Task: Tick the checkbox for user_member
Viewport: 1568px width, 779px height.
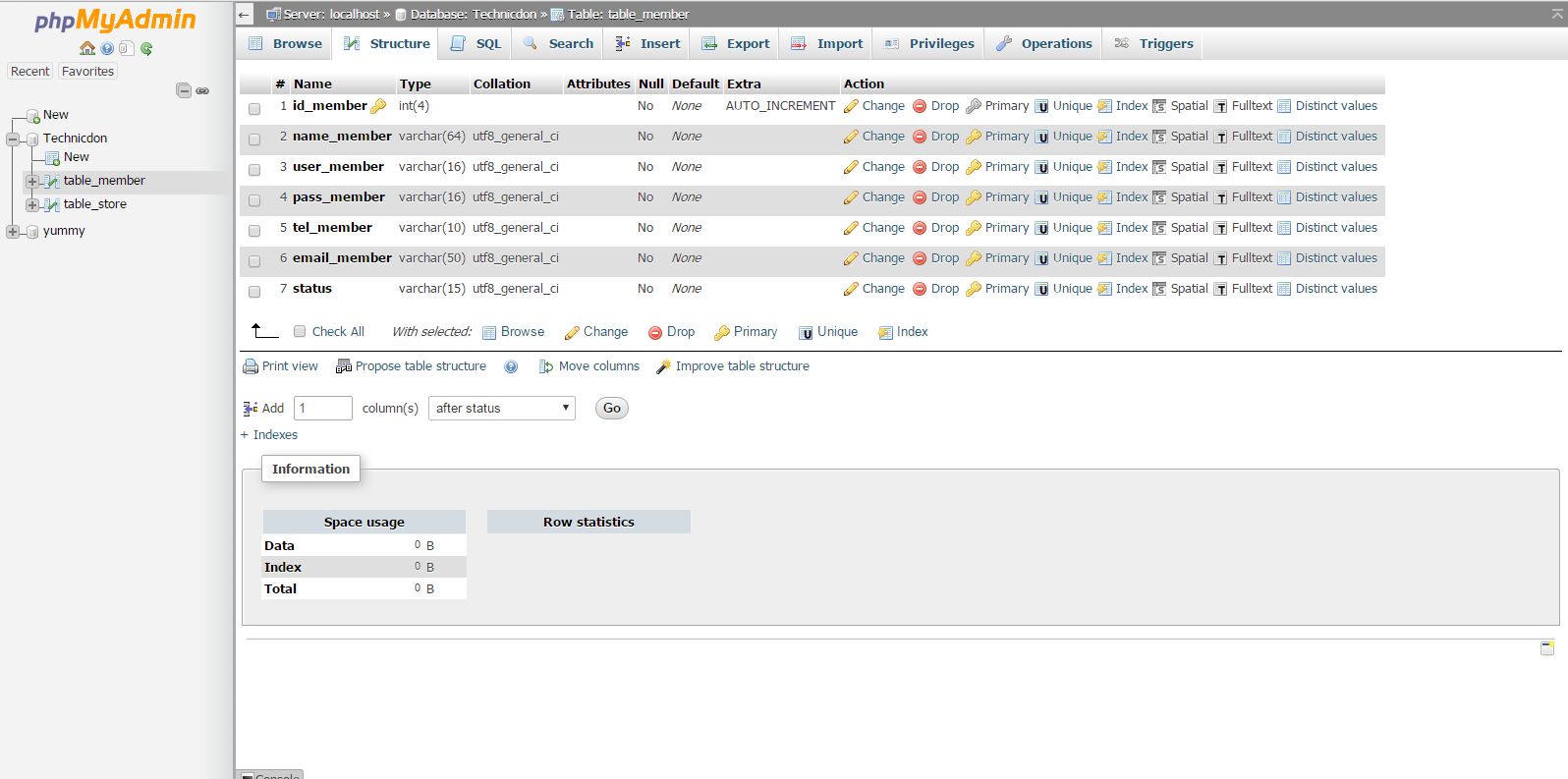Action: 254,170
